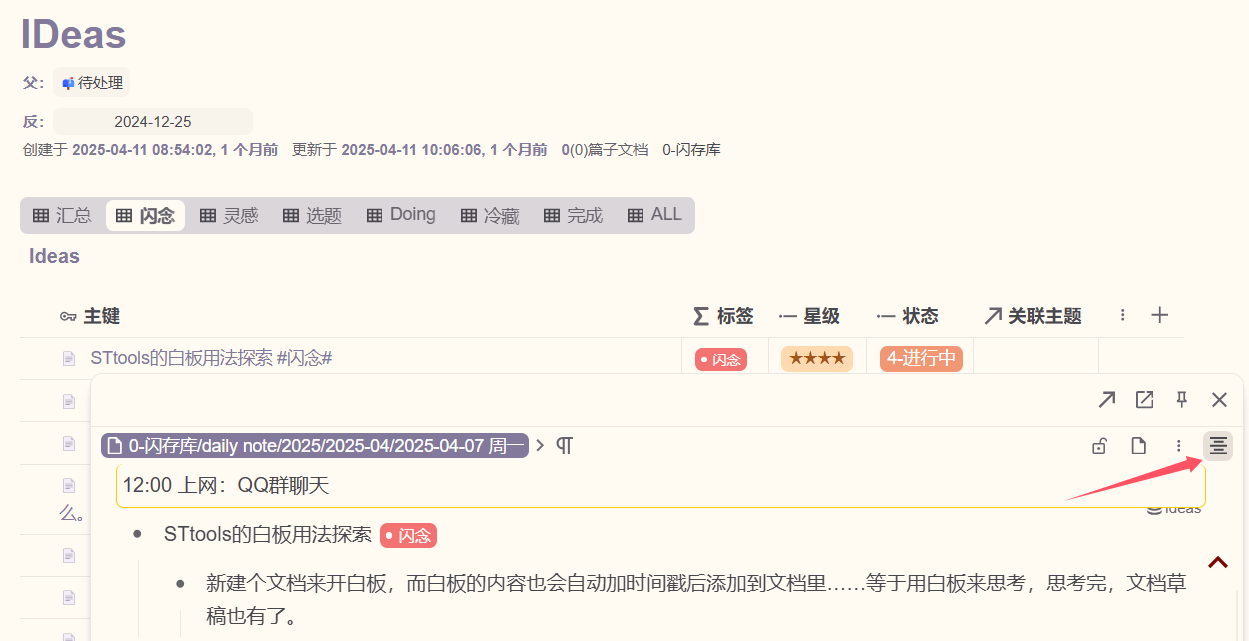
Task: Select the 闪念 view tab
Action: point(145,215)
